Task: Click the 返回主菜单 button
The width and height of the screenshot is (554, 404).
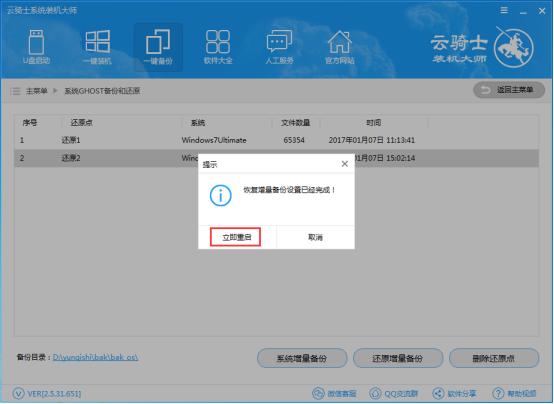Action: 509,90
